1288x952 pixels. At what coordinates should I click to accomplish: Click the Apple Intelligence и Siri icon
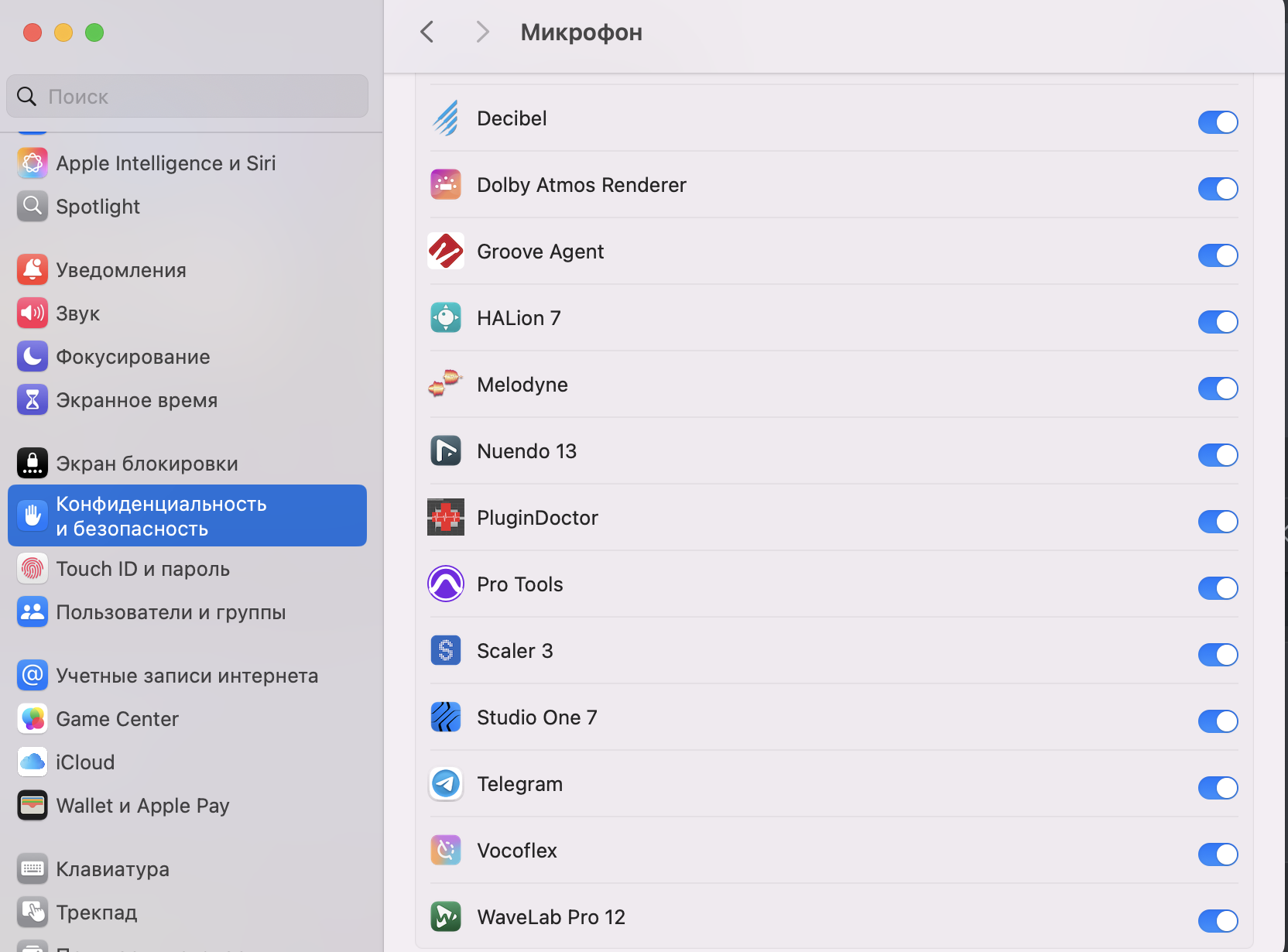[33, 163]
